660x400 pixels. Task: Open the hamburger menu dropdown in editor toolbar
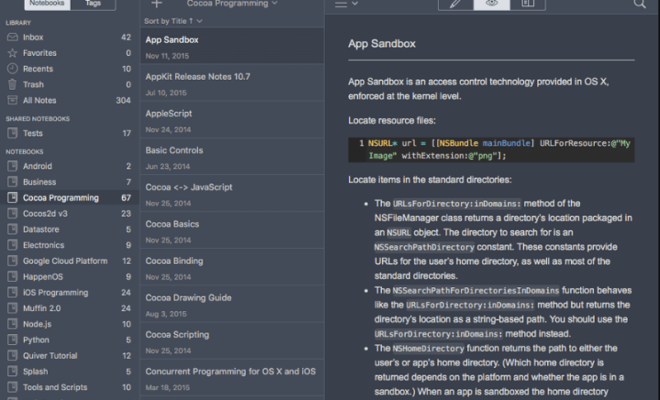coord(346,4)
